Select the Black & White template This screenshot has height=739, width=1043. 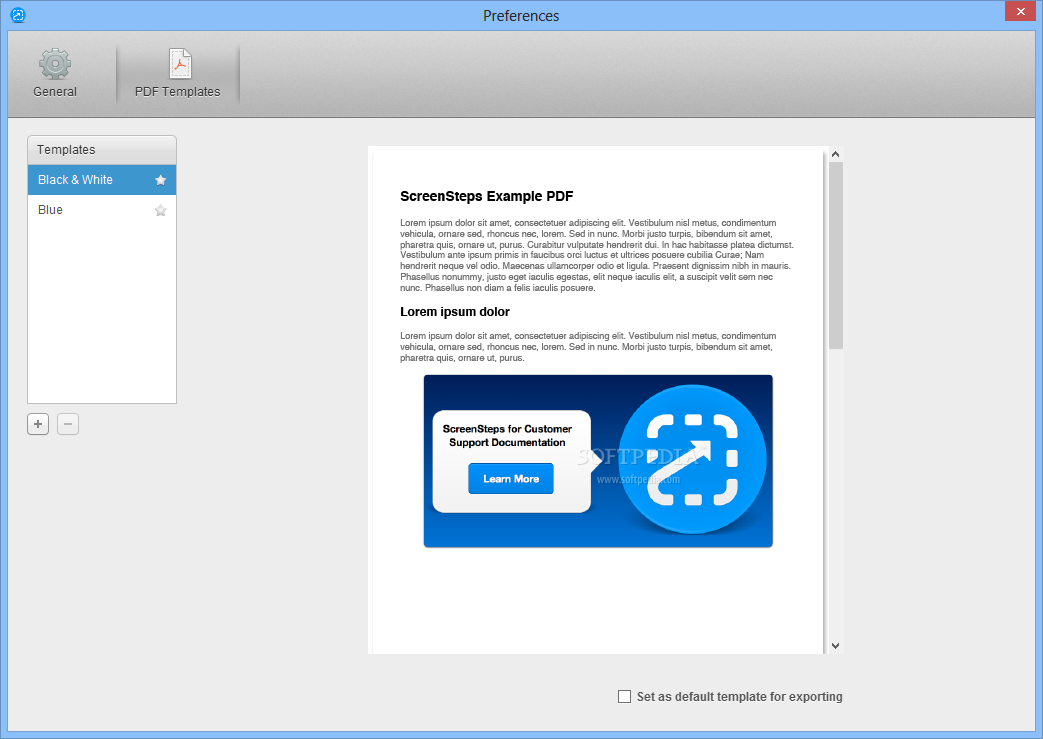point(102,180)
